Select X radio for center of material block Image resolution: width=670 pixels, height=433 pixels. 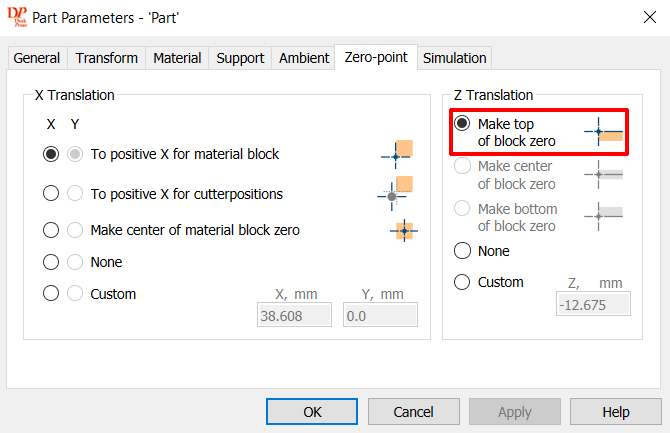coord(51,230)
